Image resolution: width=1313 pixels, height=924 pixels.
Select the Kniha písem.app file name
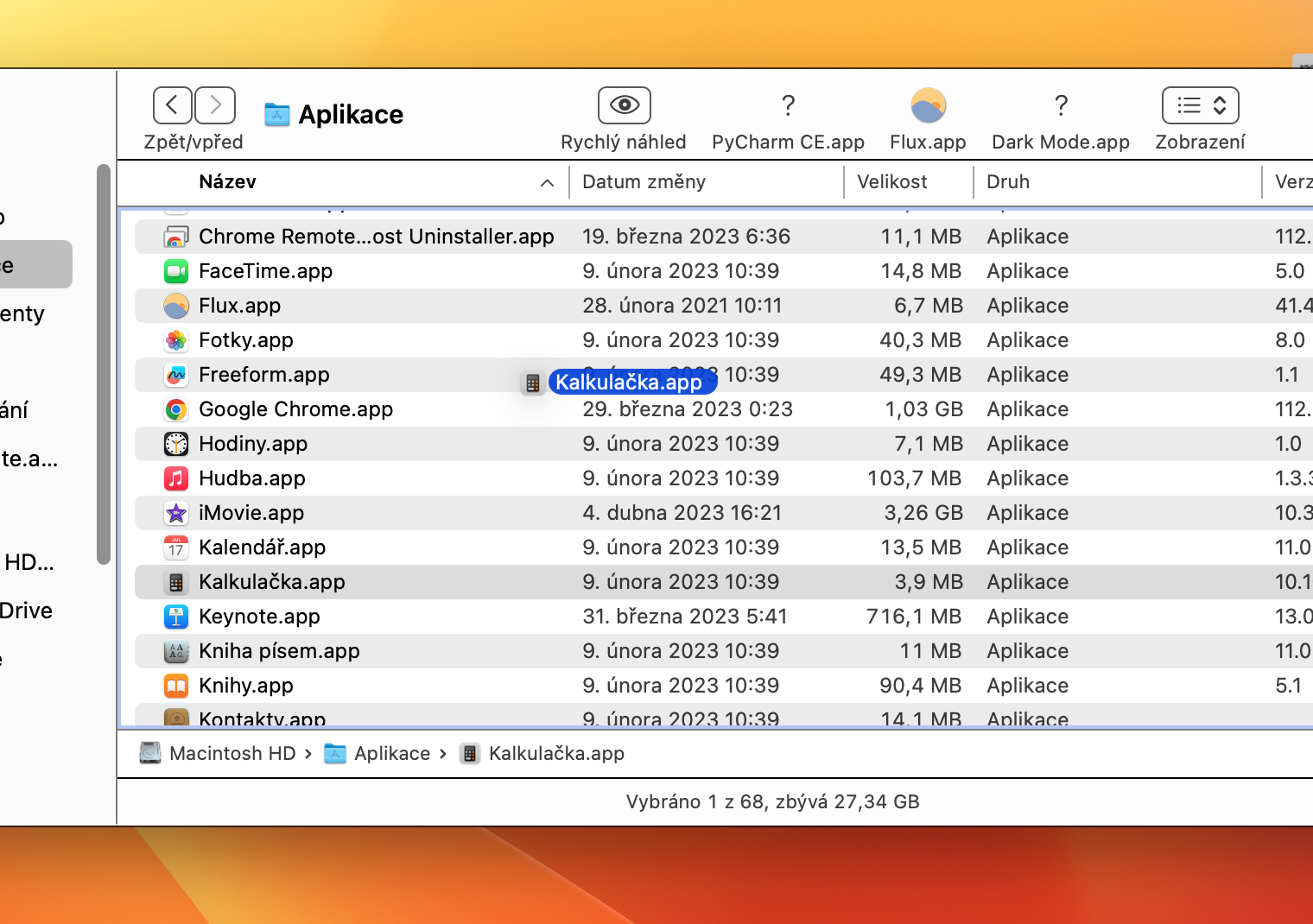(x=279, y=651)
